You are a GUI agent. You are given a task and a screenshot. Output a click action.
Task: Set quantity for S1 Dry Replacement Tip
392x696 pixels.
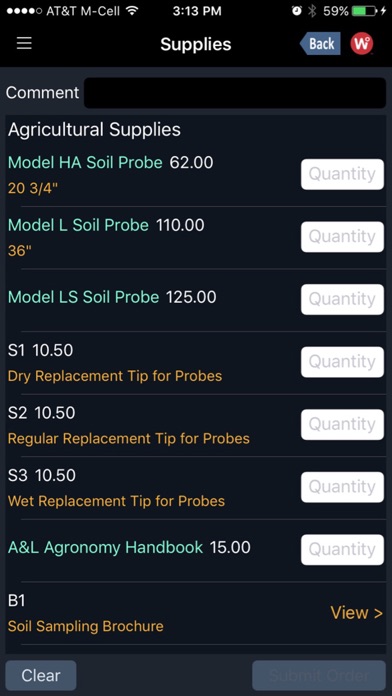[342, 362]
